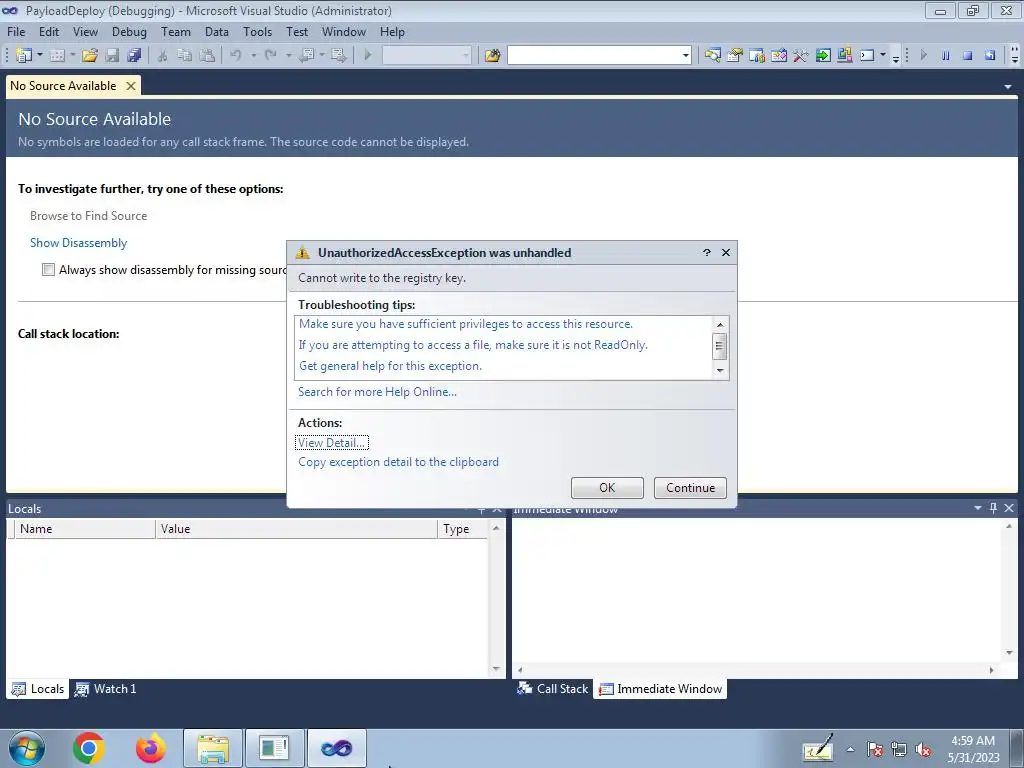Click the Stop Debugging square icon
The width and height of the screenshot is (1024, 768).
(967, 56)
